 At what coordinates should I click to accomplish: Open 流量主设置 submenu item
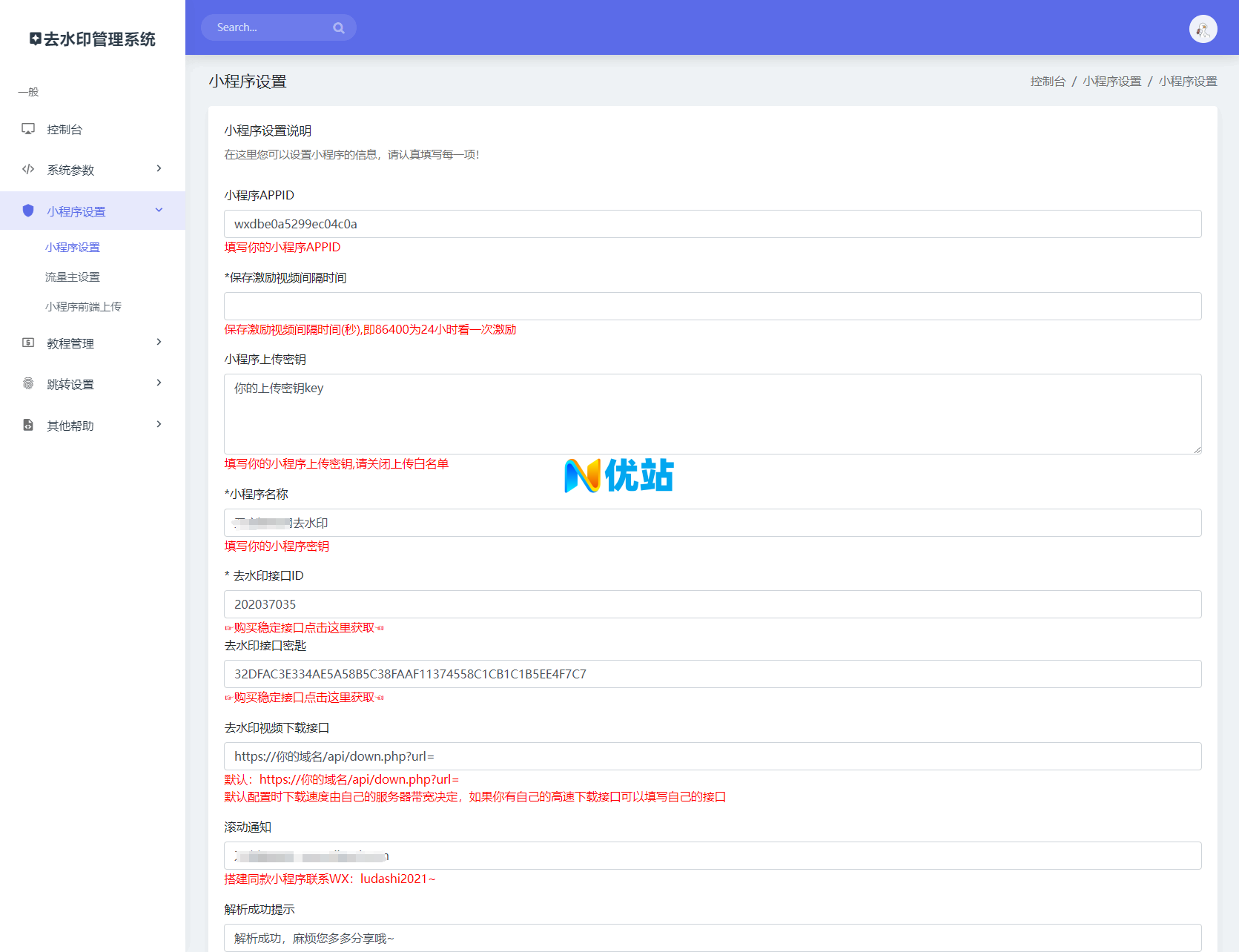coord(73,277)
